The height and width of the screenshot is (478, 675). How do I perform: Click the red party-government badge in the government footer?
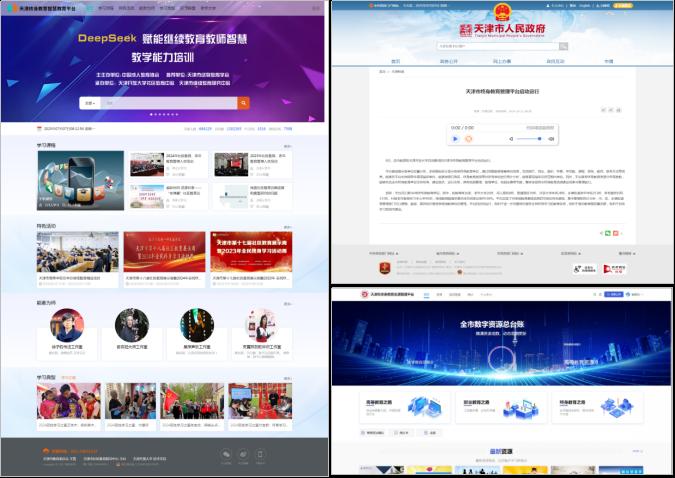coord(385,268)
